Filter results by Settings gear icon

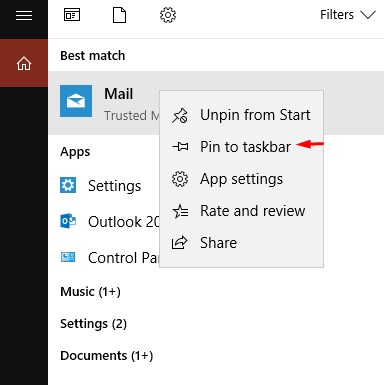(x=168, y=15)
